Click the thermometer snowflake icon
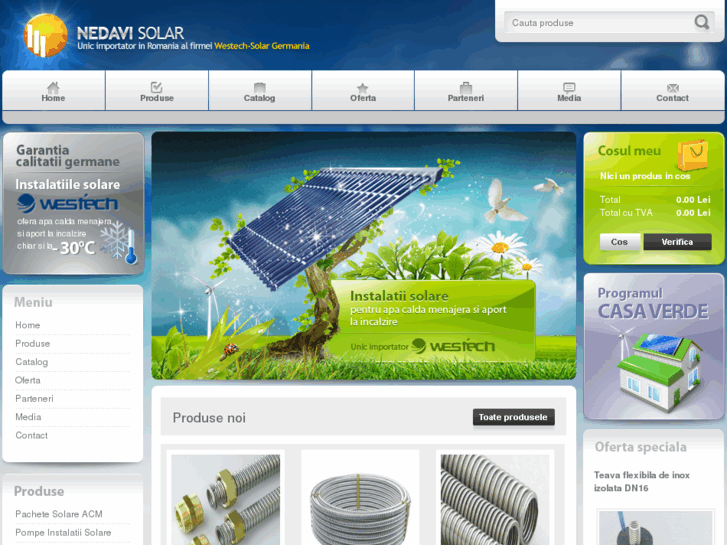Viewport: 727px width, 545px height. pyautogui.click(x=120, y=243)
